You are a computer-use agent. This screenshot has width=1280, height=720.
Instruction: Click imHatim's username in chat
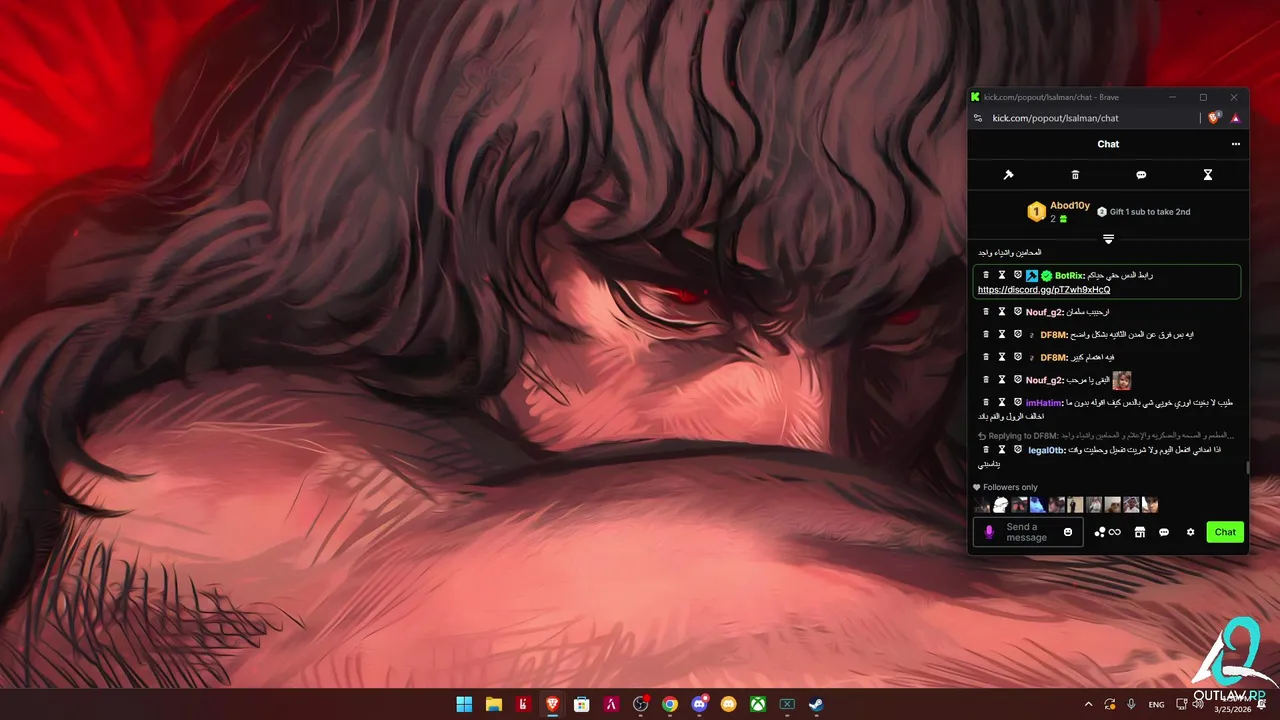click(1044, 403)
